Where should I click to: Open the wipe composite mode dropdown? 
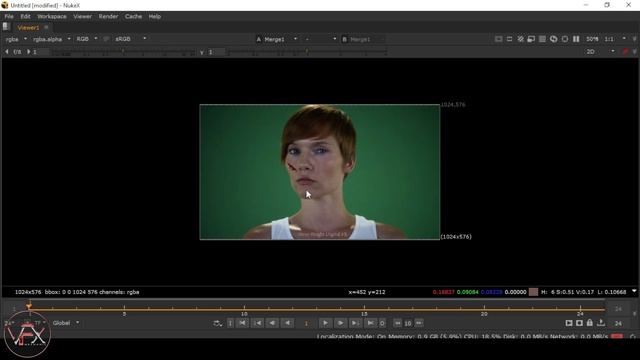coord(320,39)
